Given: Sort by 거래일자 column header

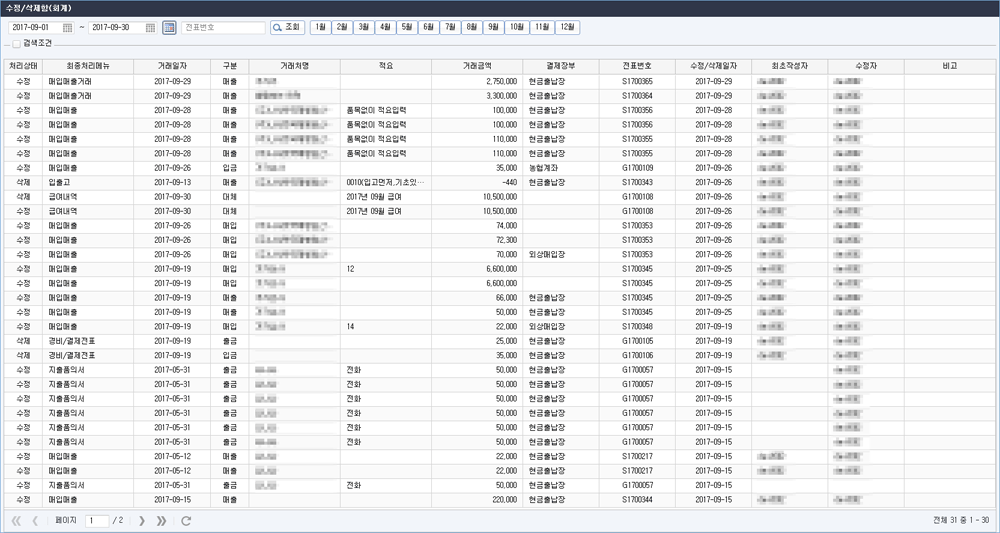Looking at the screenshot, I should tap(172, 66).
